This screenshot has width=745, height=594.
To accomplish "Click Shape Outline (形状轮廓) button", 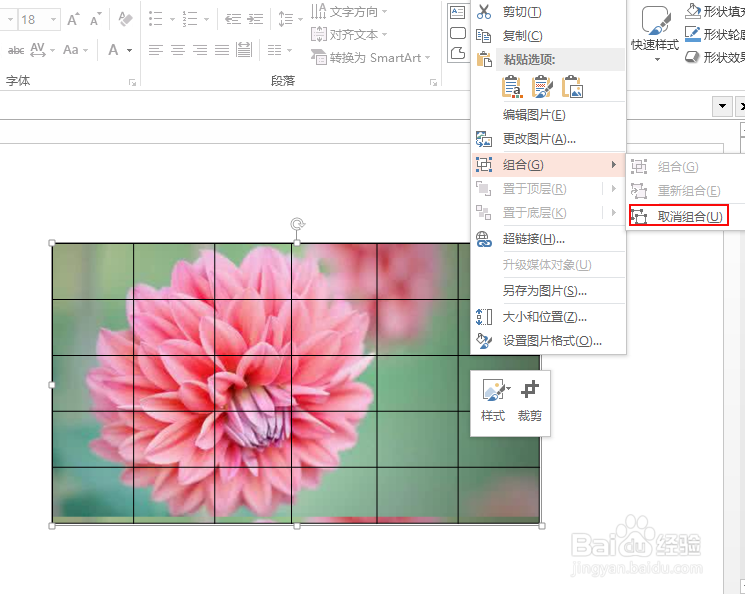I will tap(715, 34).
